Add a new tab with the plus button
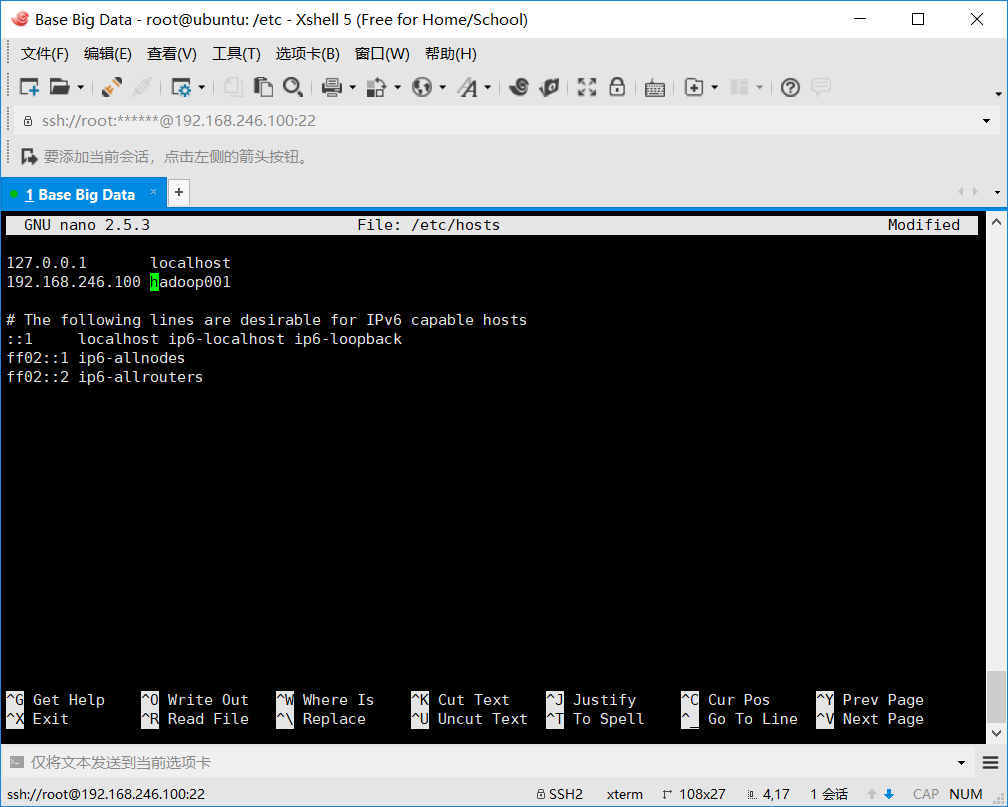This screenshot has height=807, width=1008. [x=179, y=192]
